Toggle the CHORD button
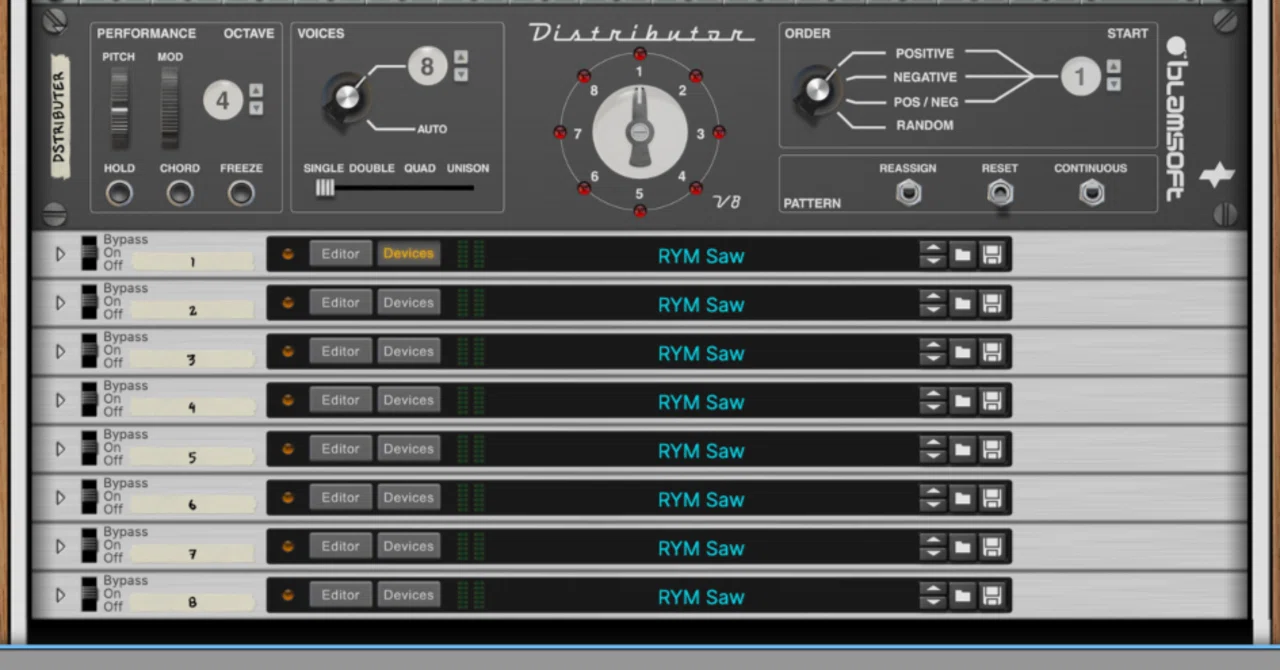 click(180, 193)
